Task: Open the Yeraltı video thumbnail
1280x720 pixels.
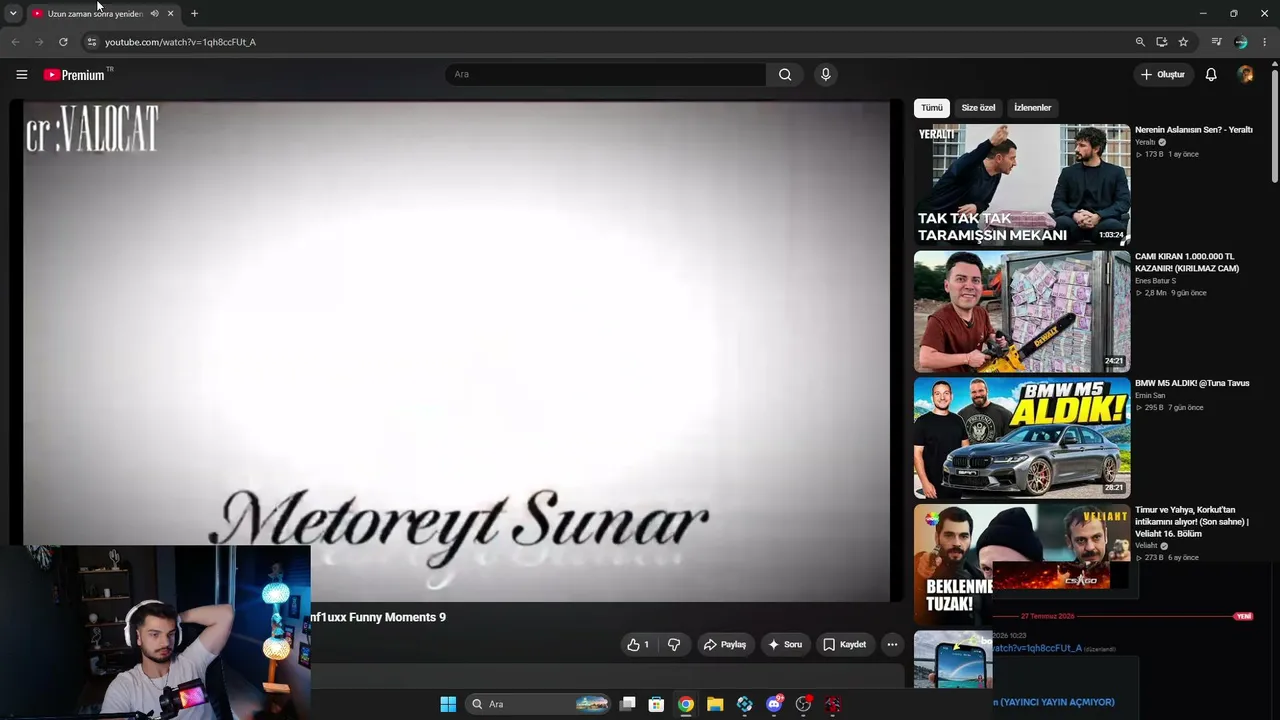Action: (1022, 185)
